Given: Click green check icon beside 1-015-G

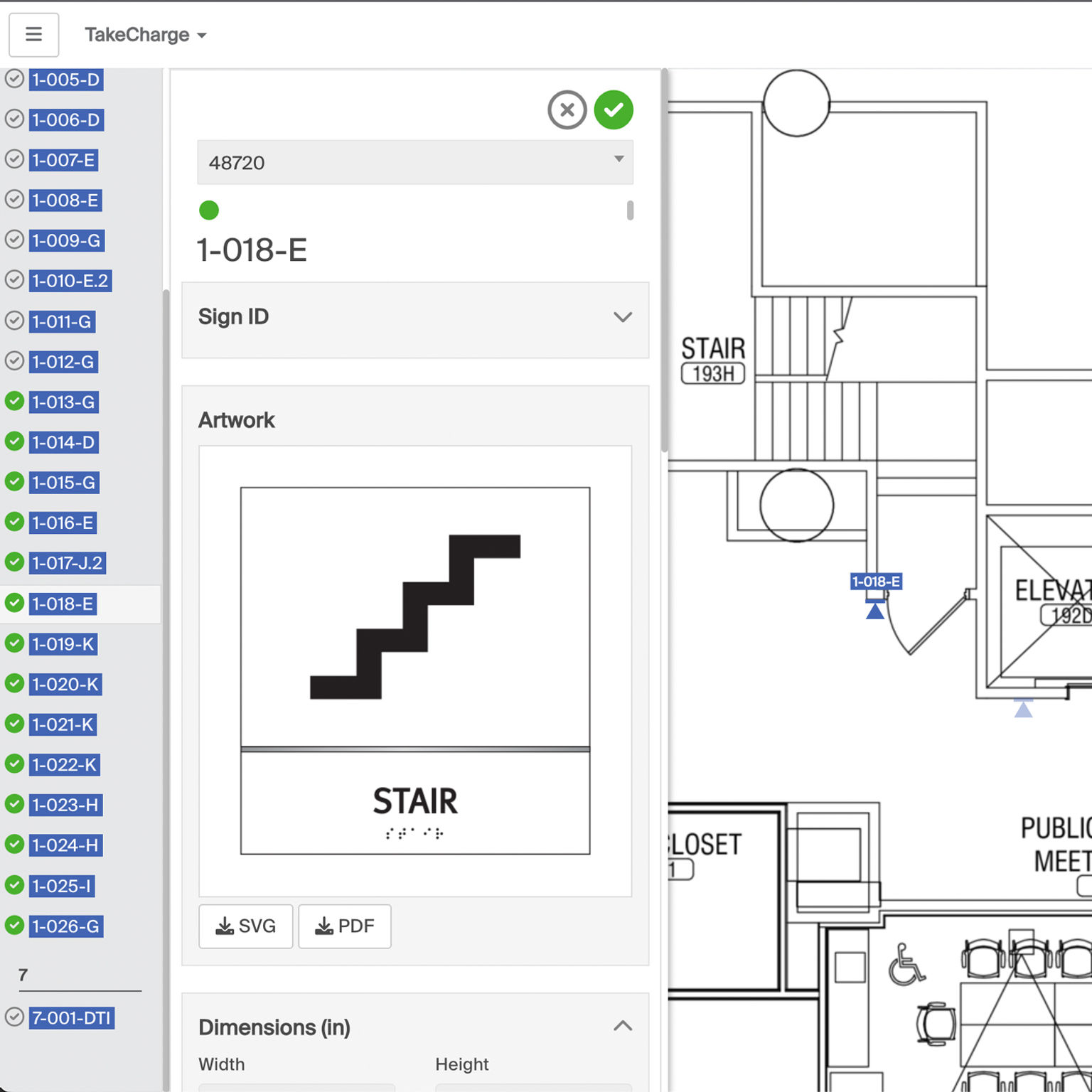Looking at the screenshot, I should [14, 482].
